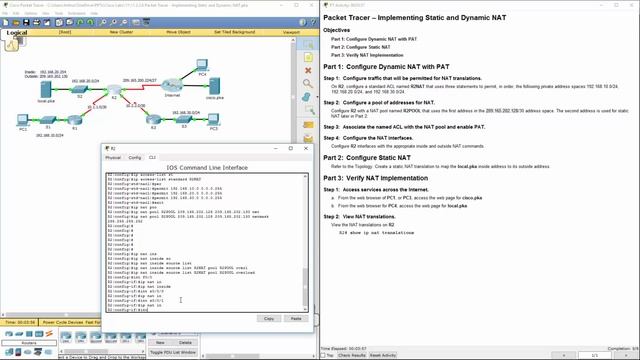Click the CLI terminal vertical scrollbar
The height and width of the screenshot is (360, 640).
[x=305, y=243]
